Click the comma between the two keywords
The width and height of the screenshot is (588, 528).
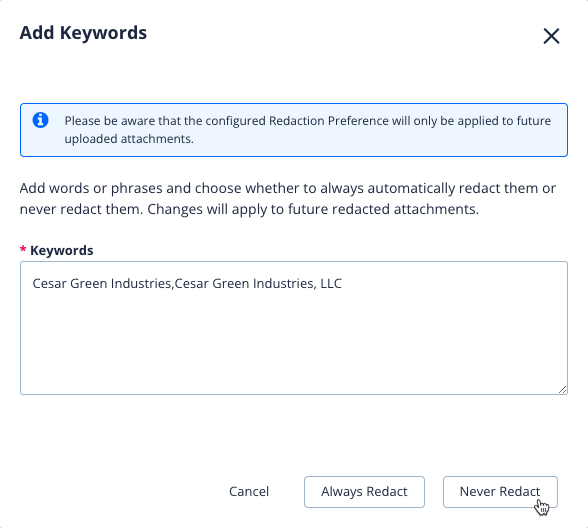[173, 285]
